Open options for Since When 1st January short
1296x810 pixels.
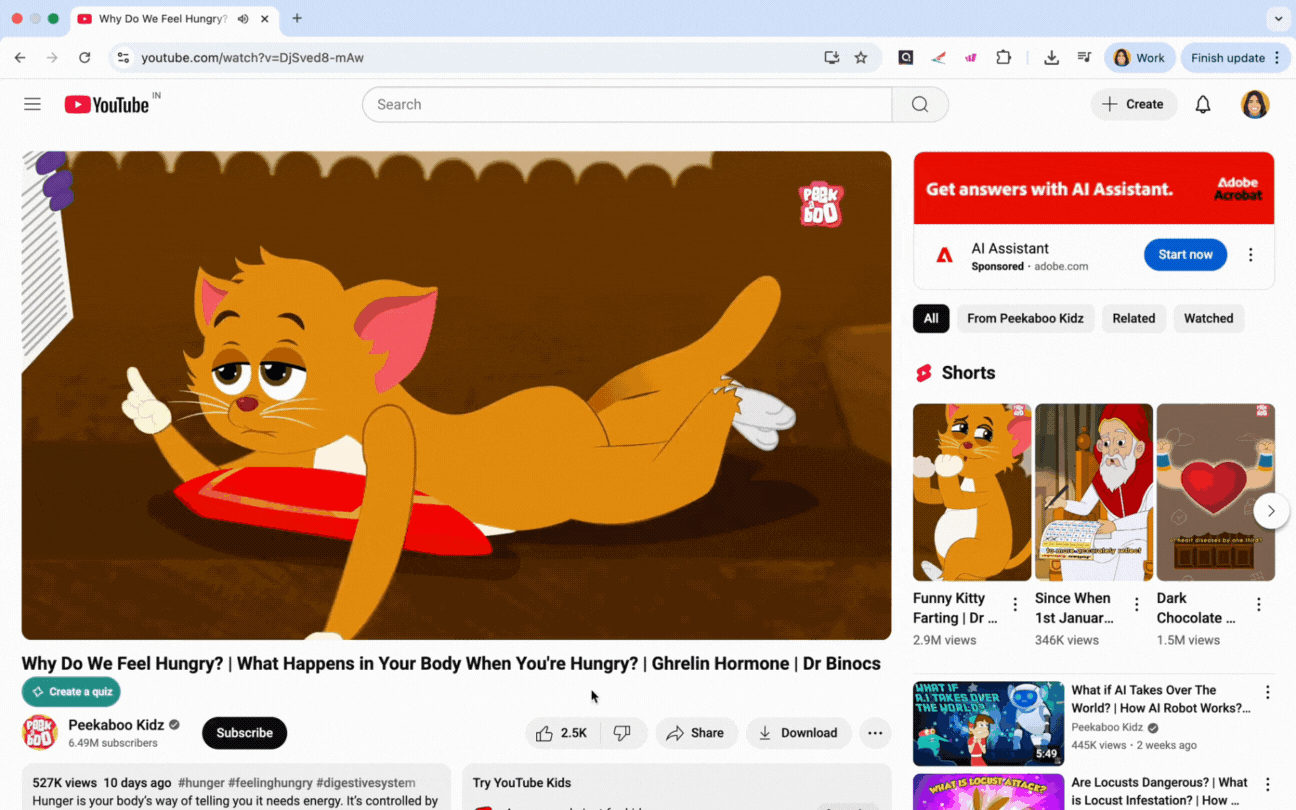[1137, 604]
